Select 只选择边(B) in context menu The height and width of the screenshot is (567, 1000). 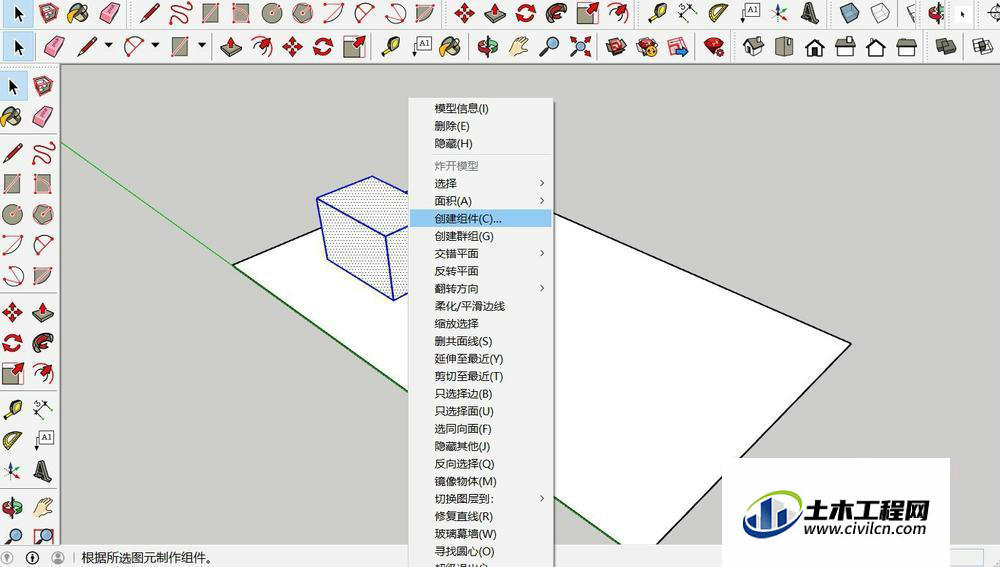tap(480, 394)
